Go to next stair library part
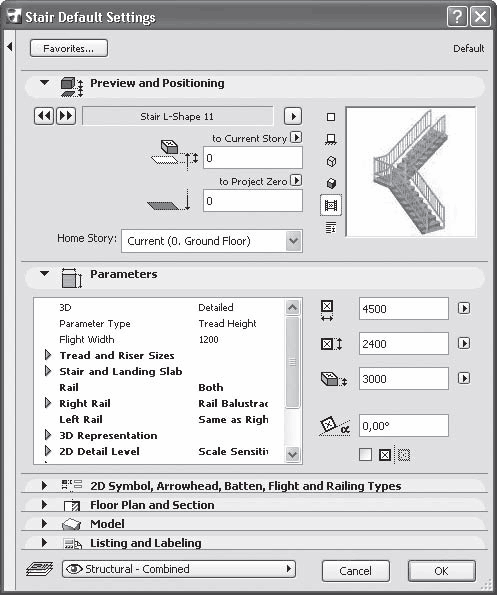The width and height of the screenshot is (497, 595). tap(66, 116)
